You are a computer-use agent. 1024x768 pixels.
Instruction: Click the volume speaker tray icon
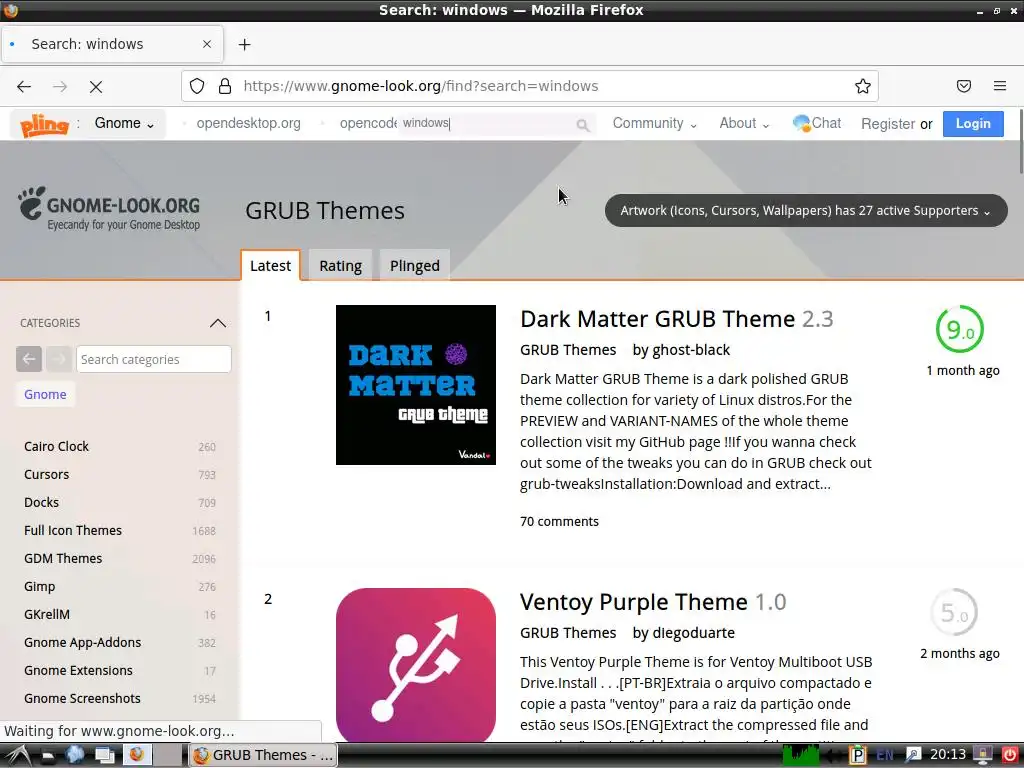(833, 755)
